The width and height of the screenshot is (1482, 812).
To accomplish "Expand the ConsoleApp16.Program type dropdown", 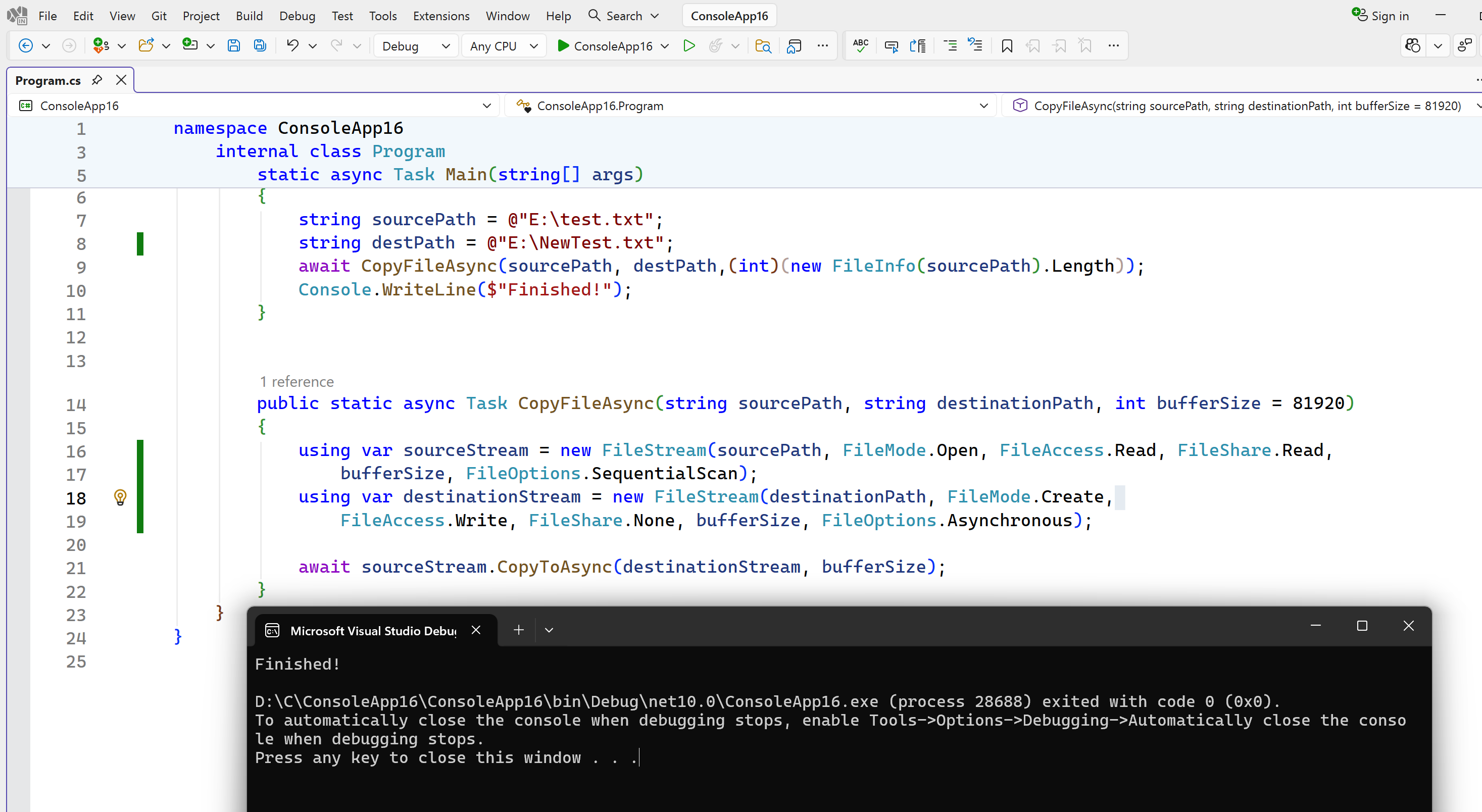I will (983, 106).
